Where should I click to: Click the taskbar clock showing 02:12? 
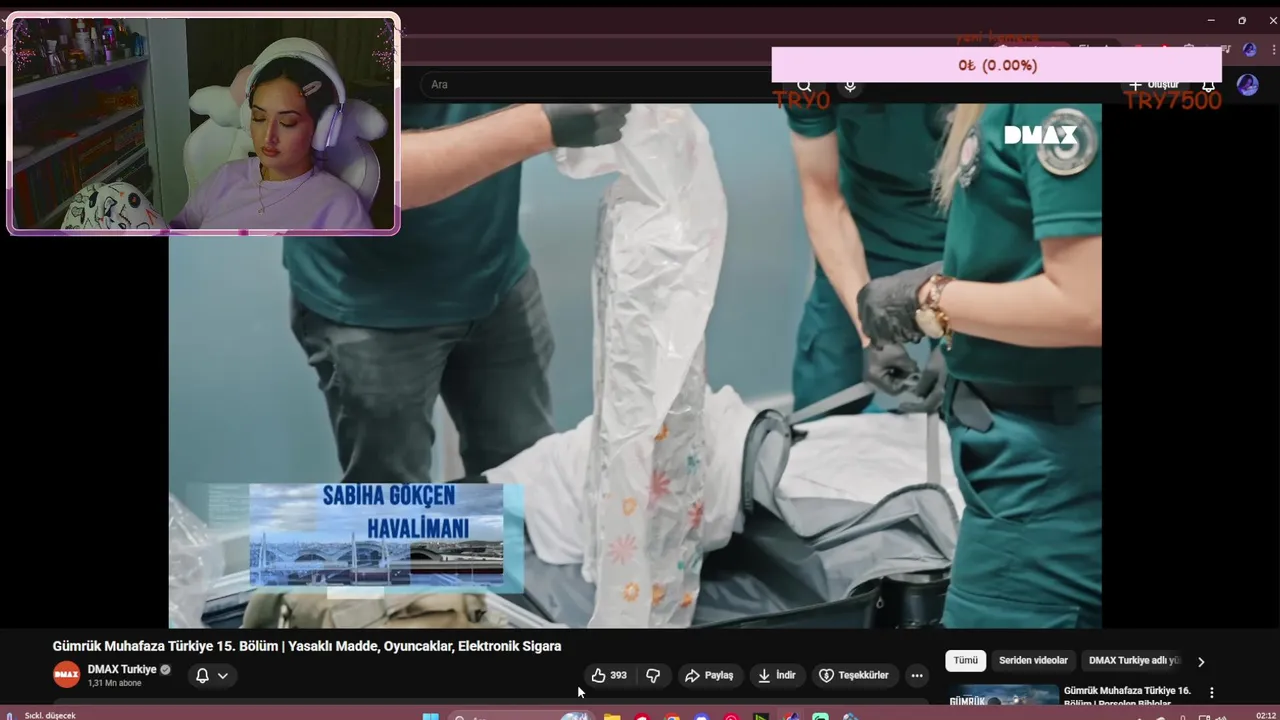pos(1265,715)
